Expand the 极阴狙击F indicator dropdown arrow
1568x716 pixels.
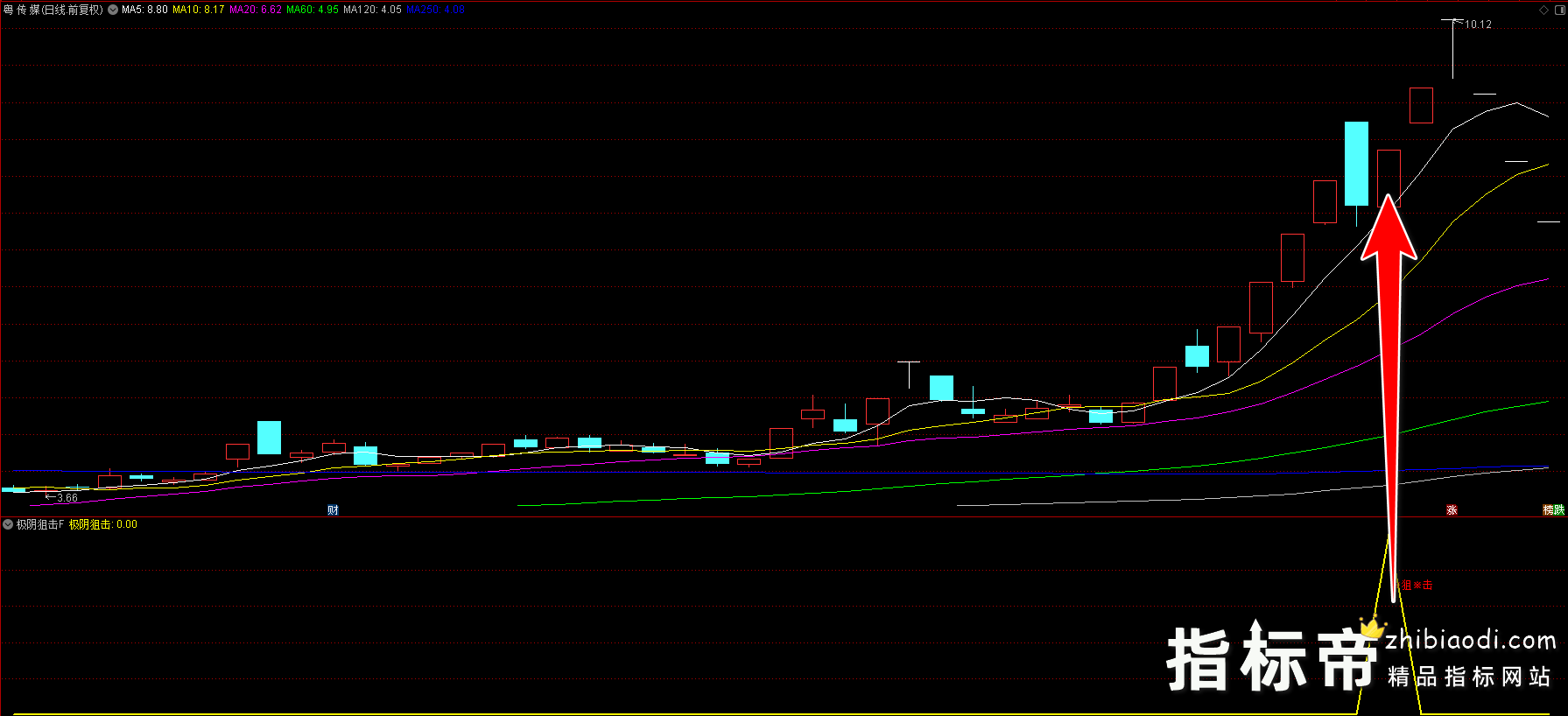[x=8, y=524]
